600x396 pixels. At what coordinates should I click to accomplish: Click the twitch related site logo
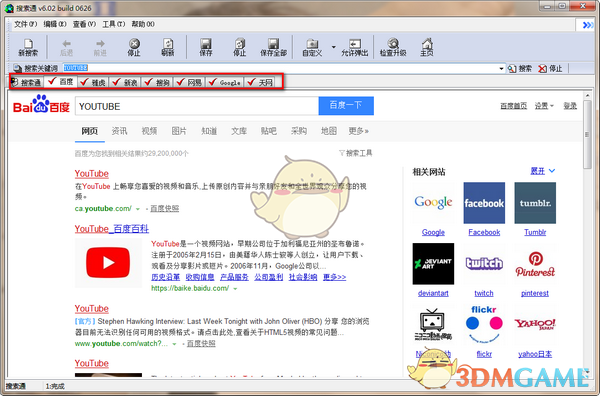[484, 264]
